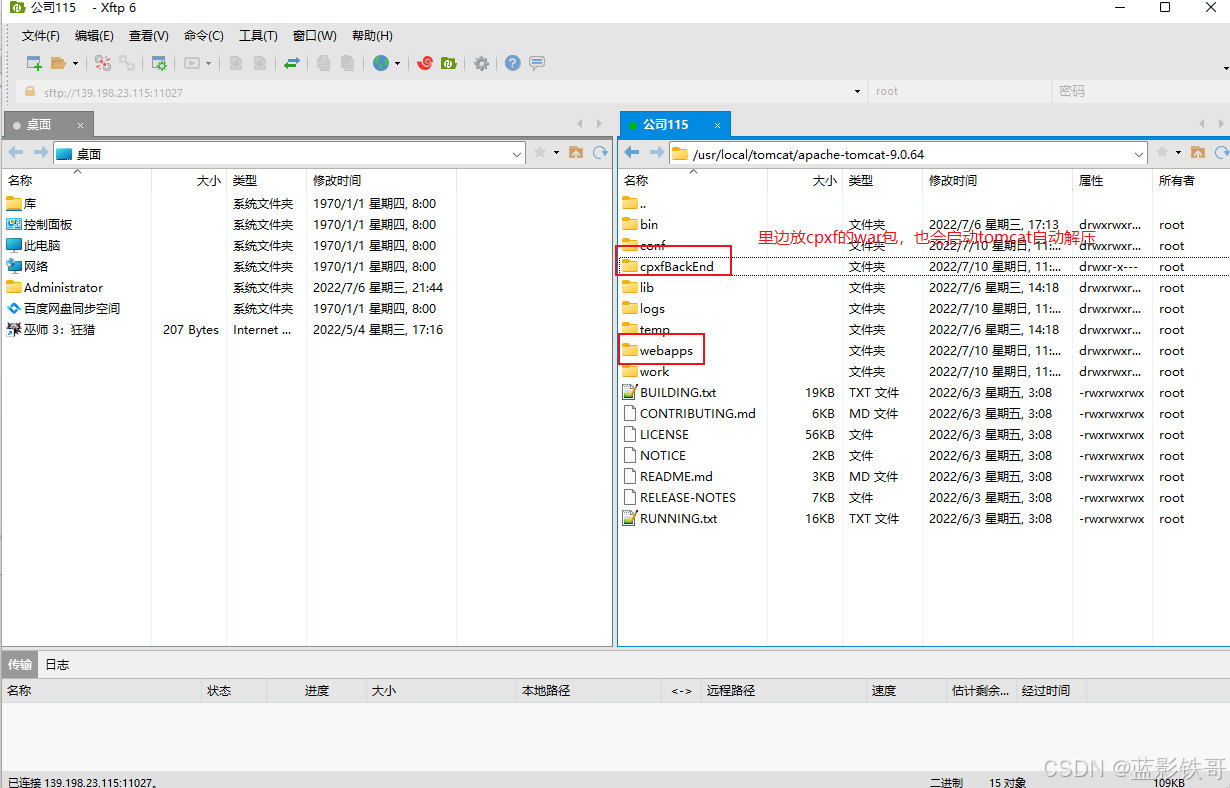Switch to the 传输 transfer tab
1230x788 pixels.
coord(20,664)
